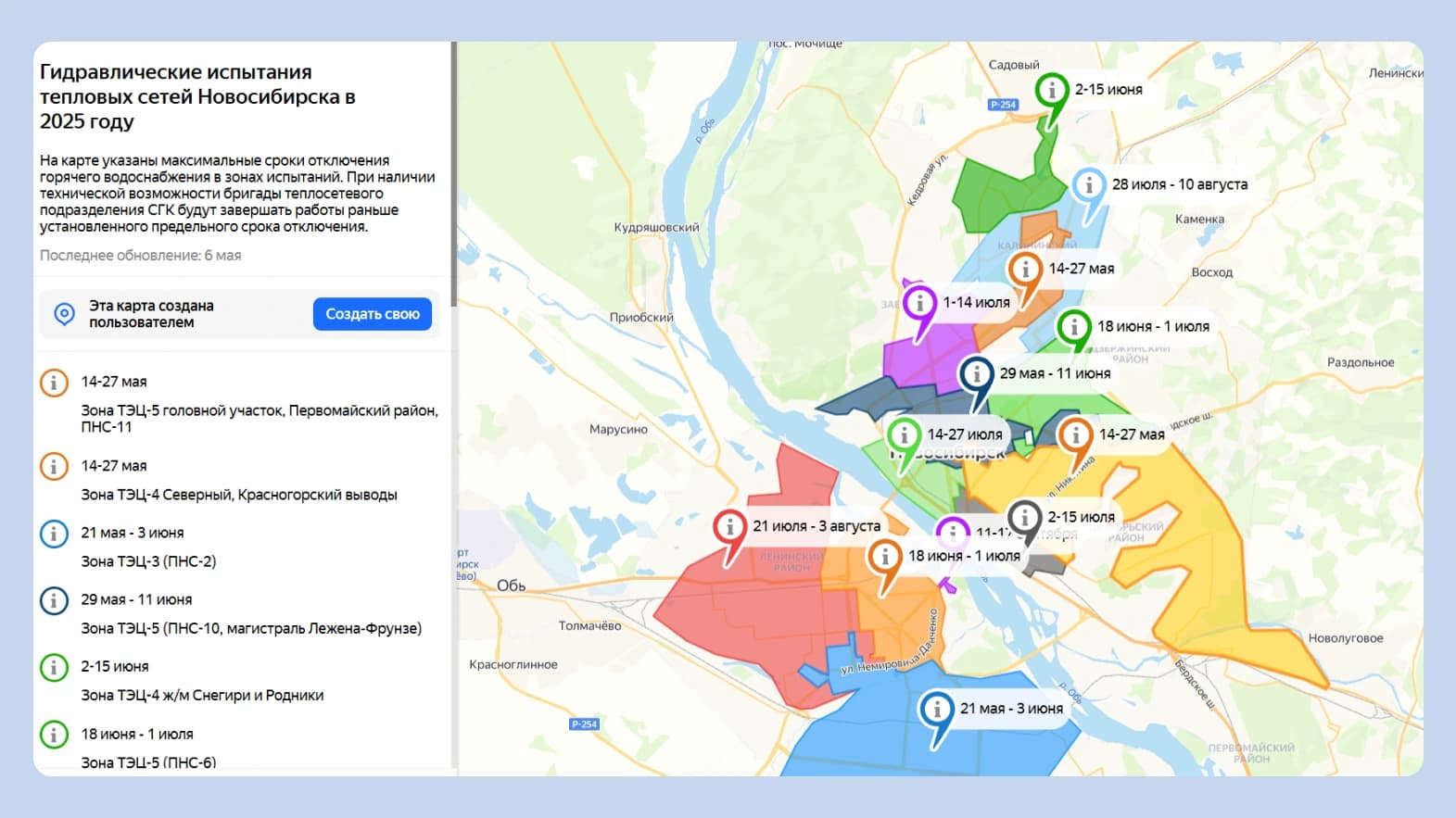The width and height of the screenshot is (1456, 818).
Task: Click the map label '1-14 июля'
Action: click(x=976, y=302)
